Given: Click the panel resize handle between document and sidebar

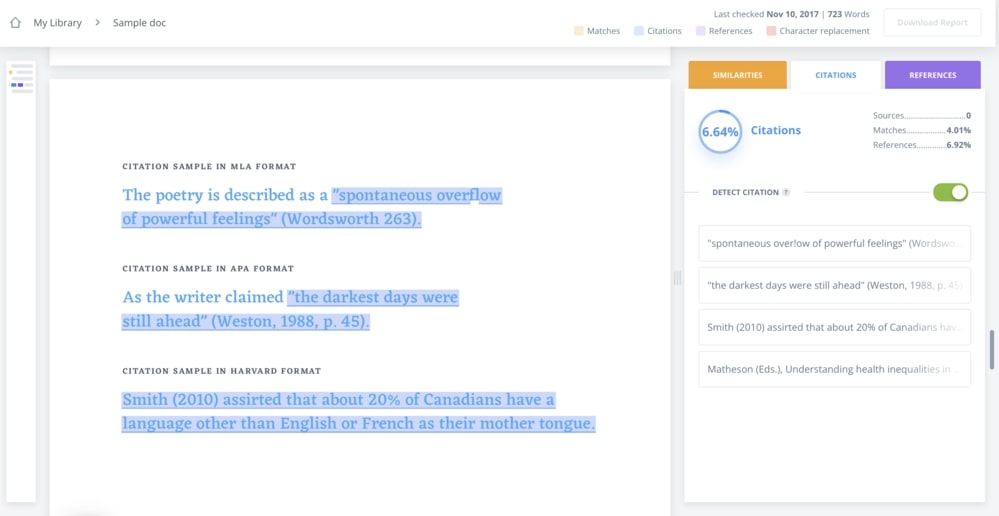Looking at the screenshot, I should 677,278.
